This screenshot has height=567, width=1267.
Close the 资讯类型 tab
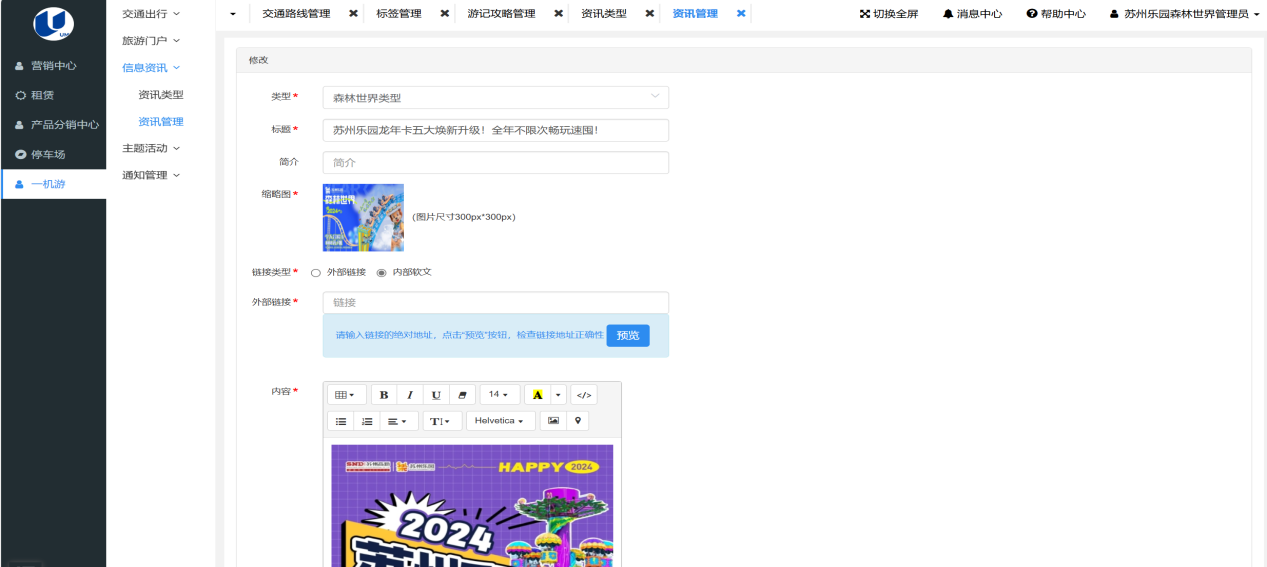point(650,14)
